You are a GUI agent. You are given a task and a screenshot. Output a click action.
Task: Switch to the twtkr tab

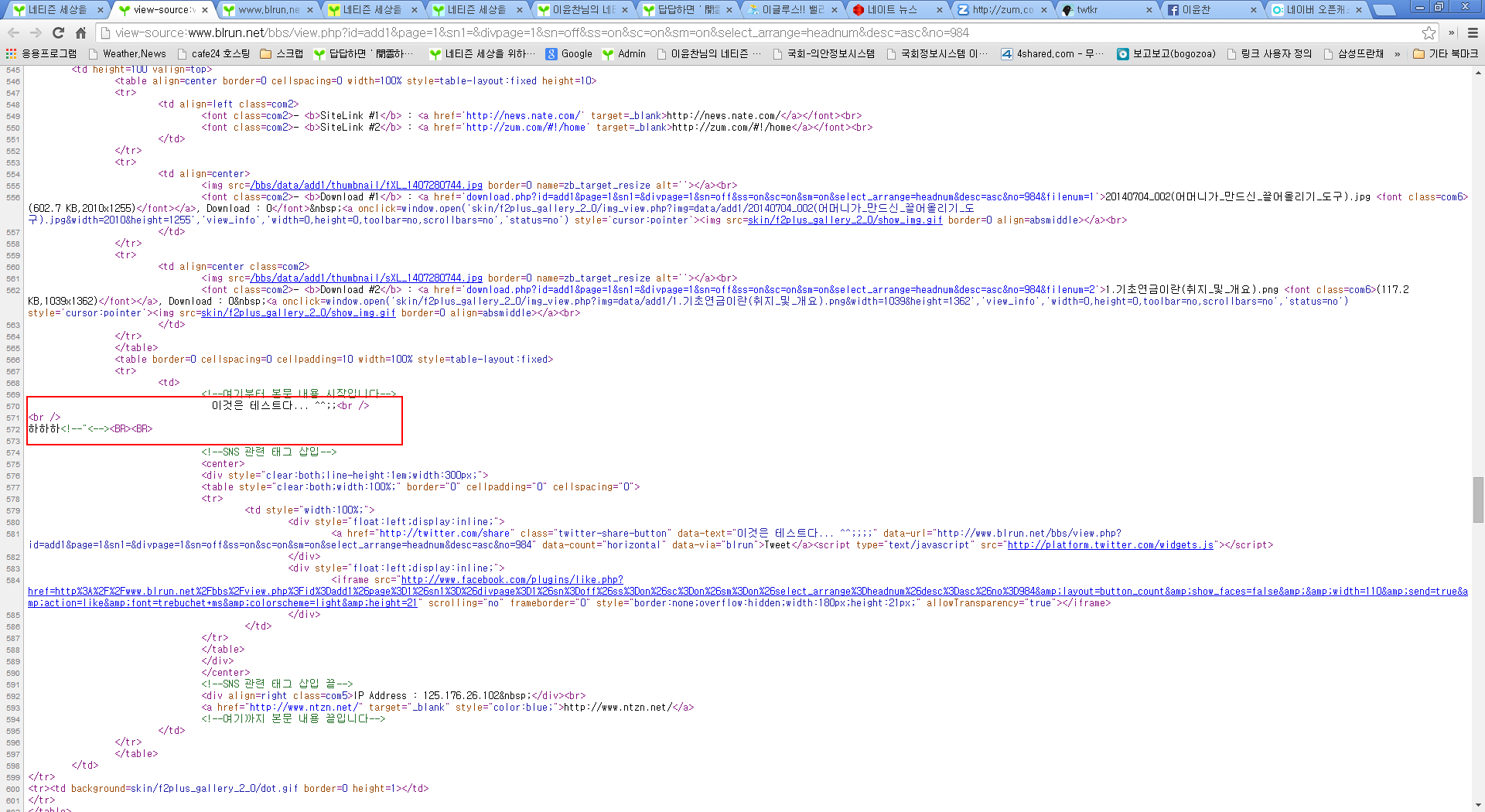1108,9
